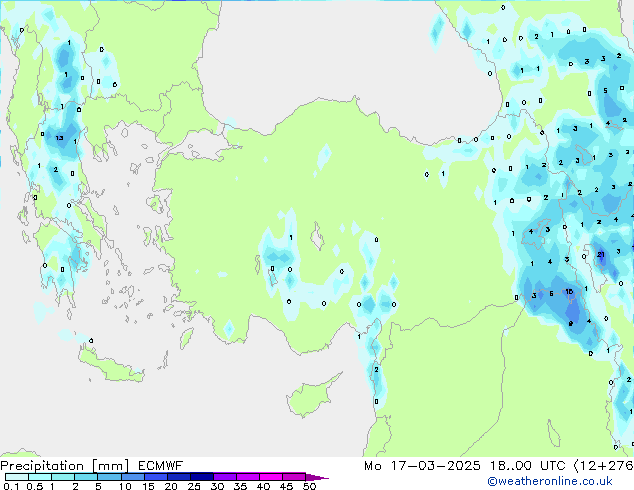634x490 pixels.
Task: Click the 15–20 mm blue legend swatch
Action: [x=155, y=477]
